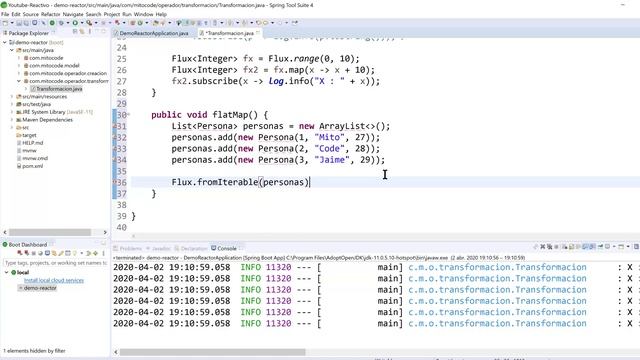This screenshot has height=360, width=640.
Task: Select Transformacion.java in Package Explorer
Action: point(59,89)
